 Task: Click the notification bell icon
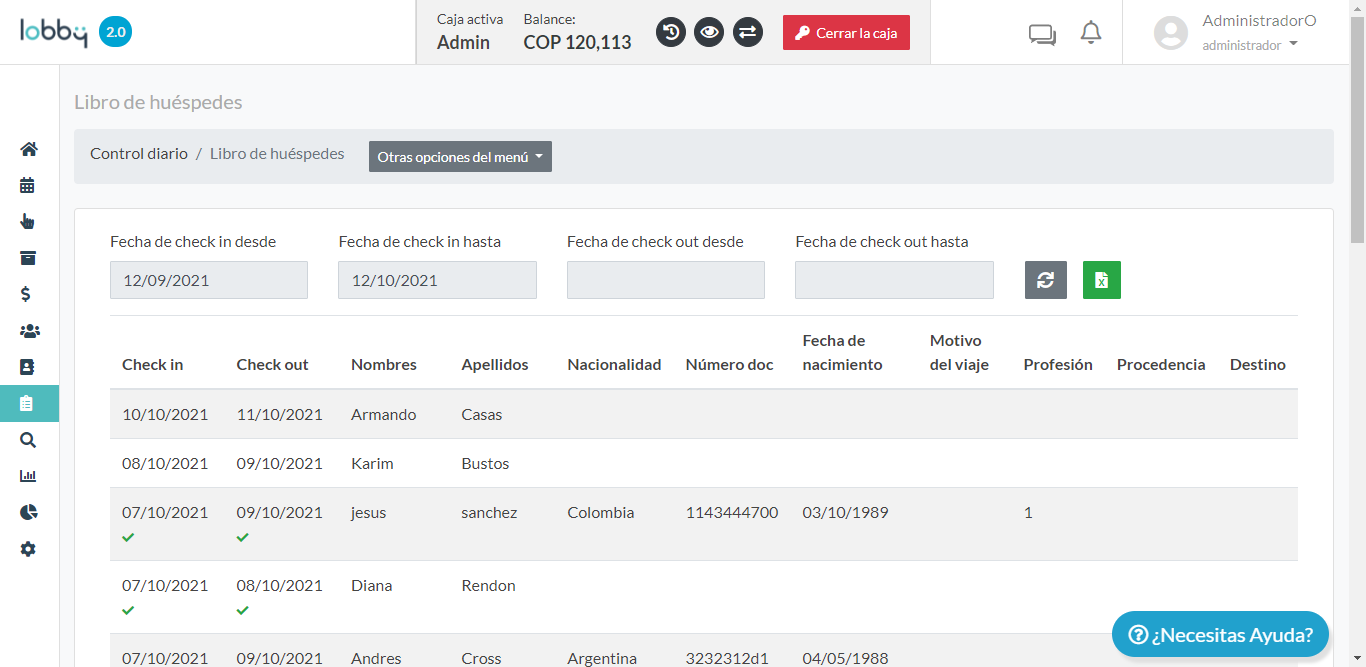point(1091,33)
